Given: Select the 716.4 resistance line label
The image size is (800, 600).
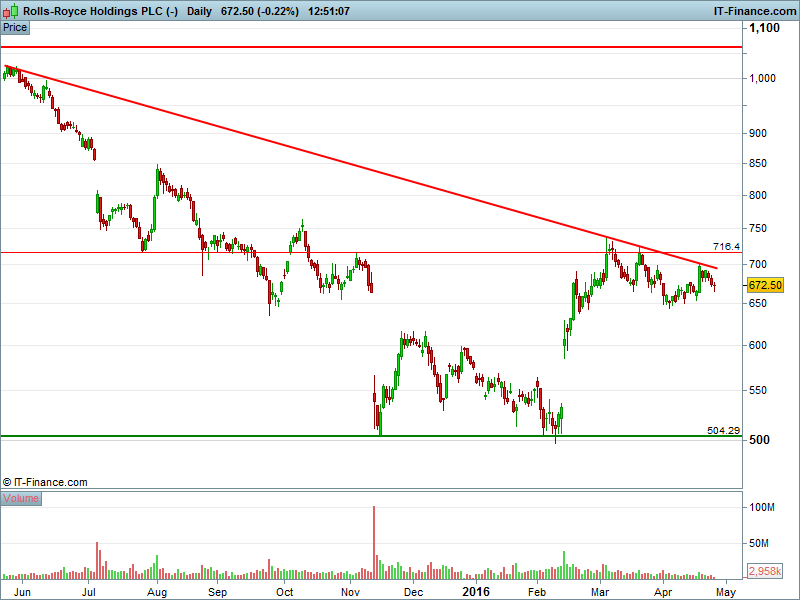Looking at the screenshot, I should click(726, 246).
